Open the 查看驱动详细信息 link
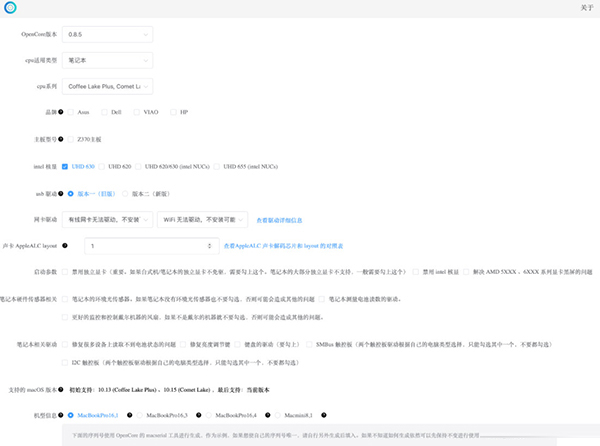Screen dimensions: 600x446 click(289, 219)
